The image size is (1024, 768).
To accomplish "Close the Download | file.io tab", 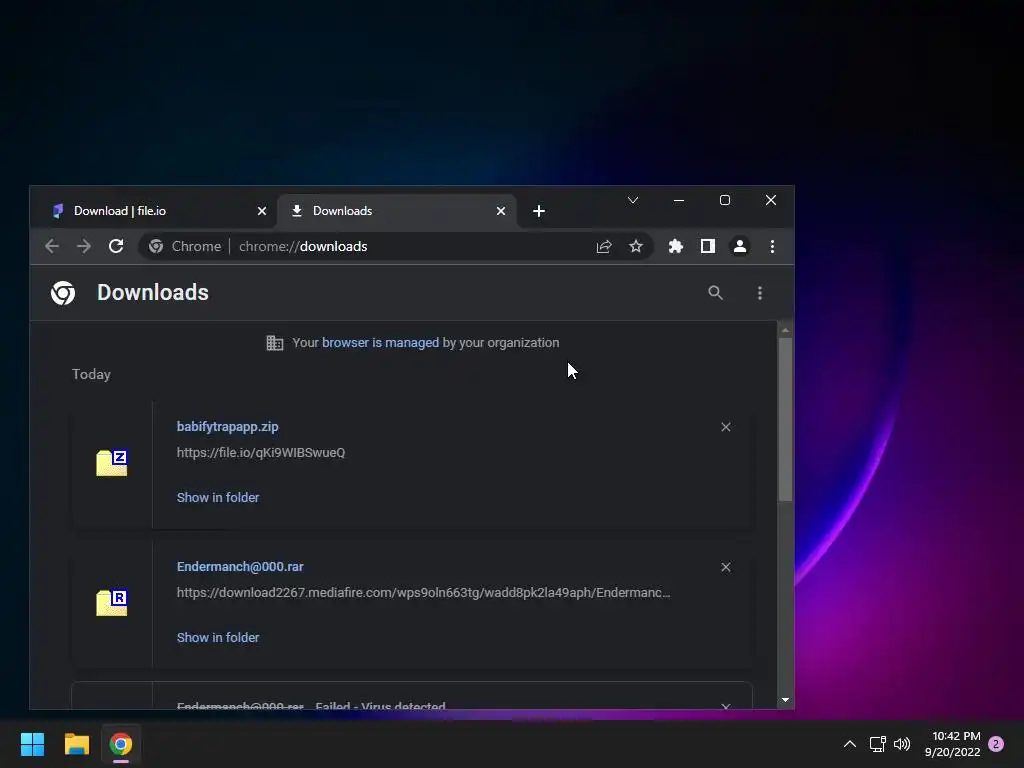I will tap(262, 211).
